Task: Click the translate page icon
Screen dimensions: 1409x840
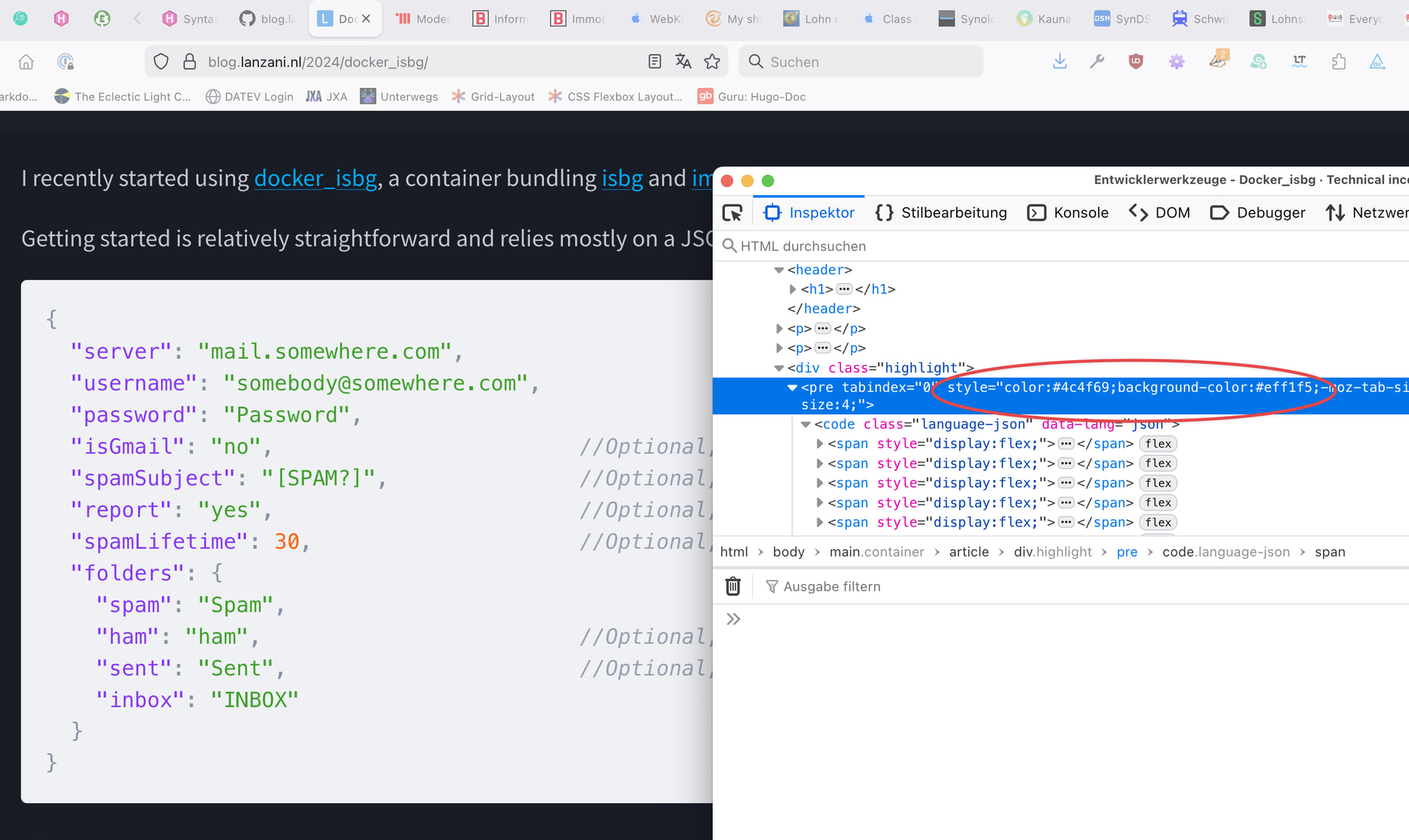Action: [x=683, y=62]
